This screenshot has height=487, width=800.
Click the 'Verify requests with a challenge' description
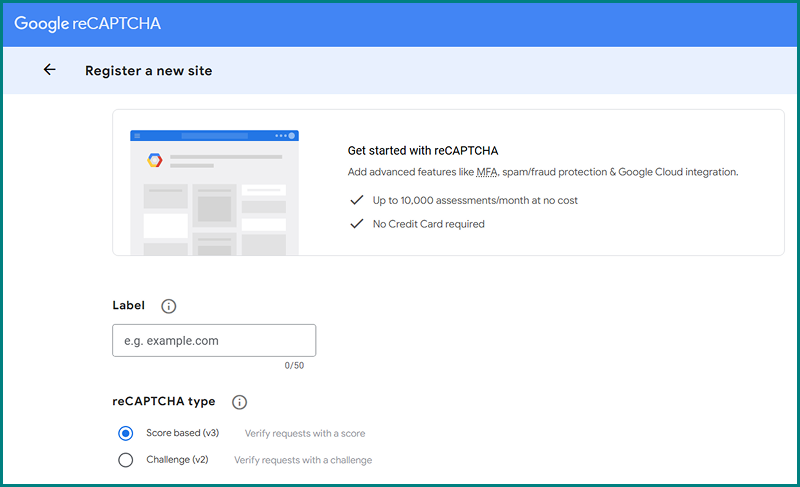[303, 460]
